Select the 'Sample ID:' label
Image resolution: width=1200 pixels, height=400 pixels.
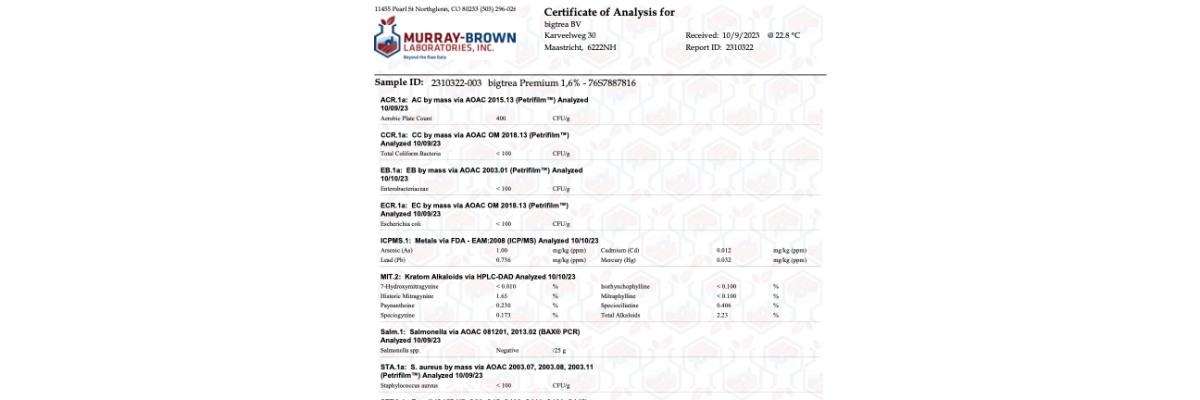(x=399, y=82)
